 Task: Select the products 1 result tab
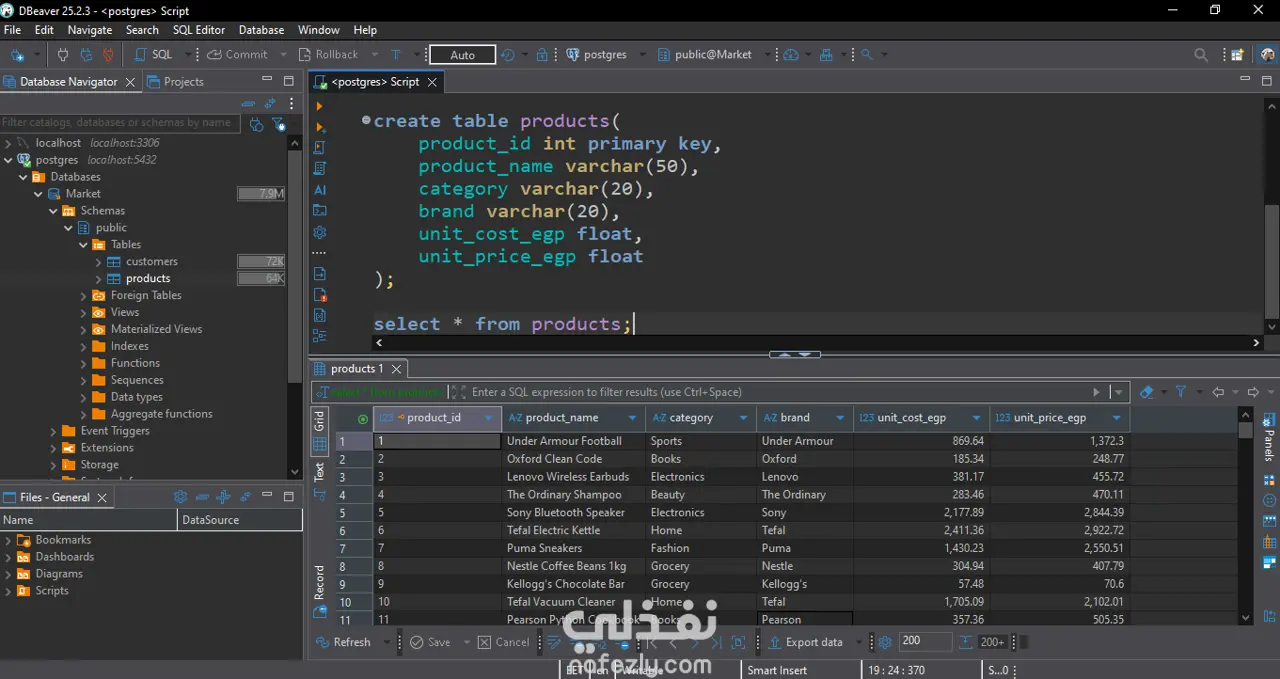[x=357, y=369]
